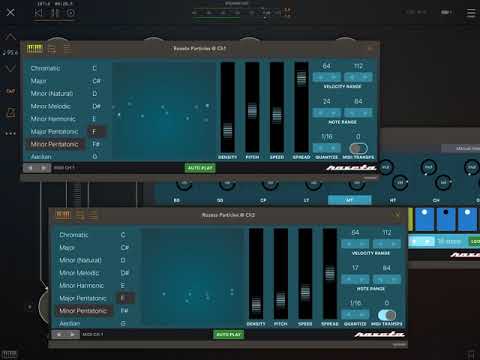
Task: Select Major scale in Ch1 window
Action: click(x=39, y=81)
